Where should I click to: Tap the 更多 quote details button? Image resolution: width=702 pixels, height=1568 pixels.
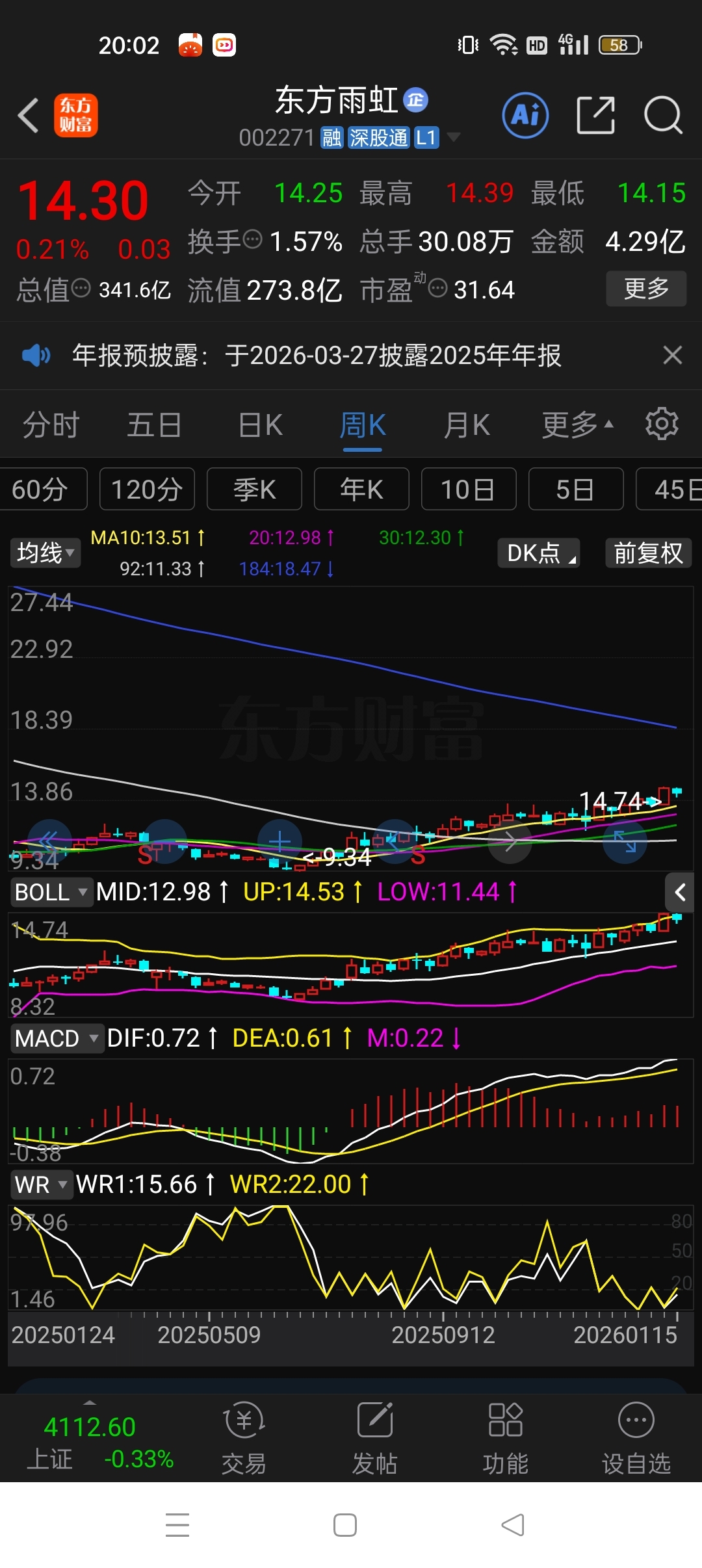tap(646, 288)
